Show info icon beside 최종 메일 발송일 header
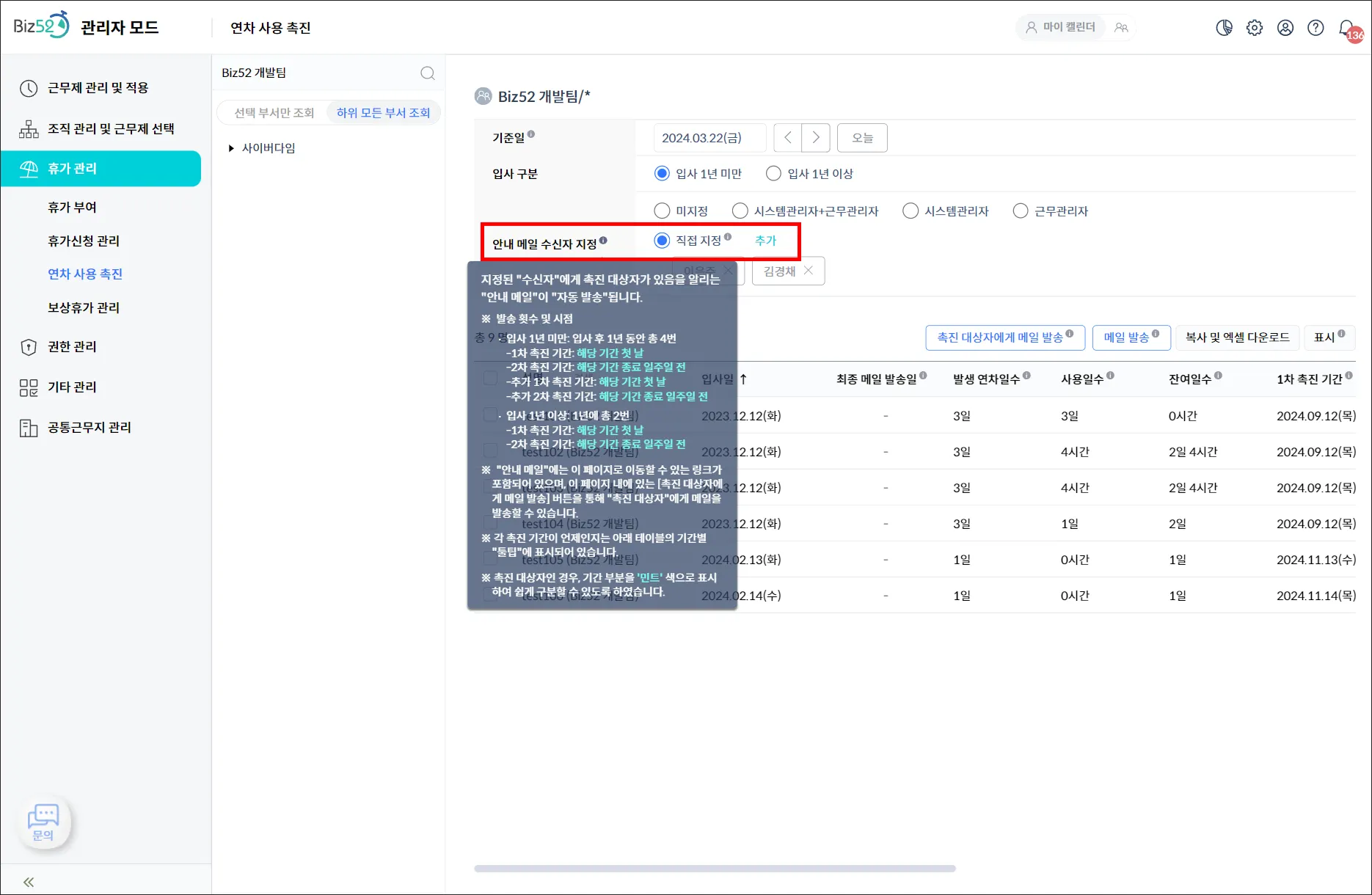 pyautogui.click(x=923, y=376)
